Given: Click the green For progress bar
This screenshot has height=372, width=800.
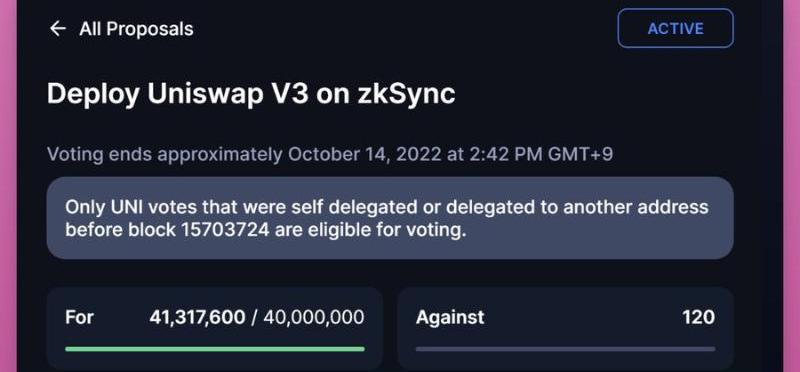Looking at the screenshot, I should coord(215,349).
